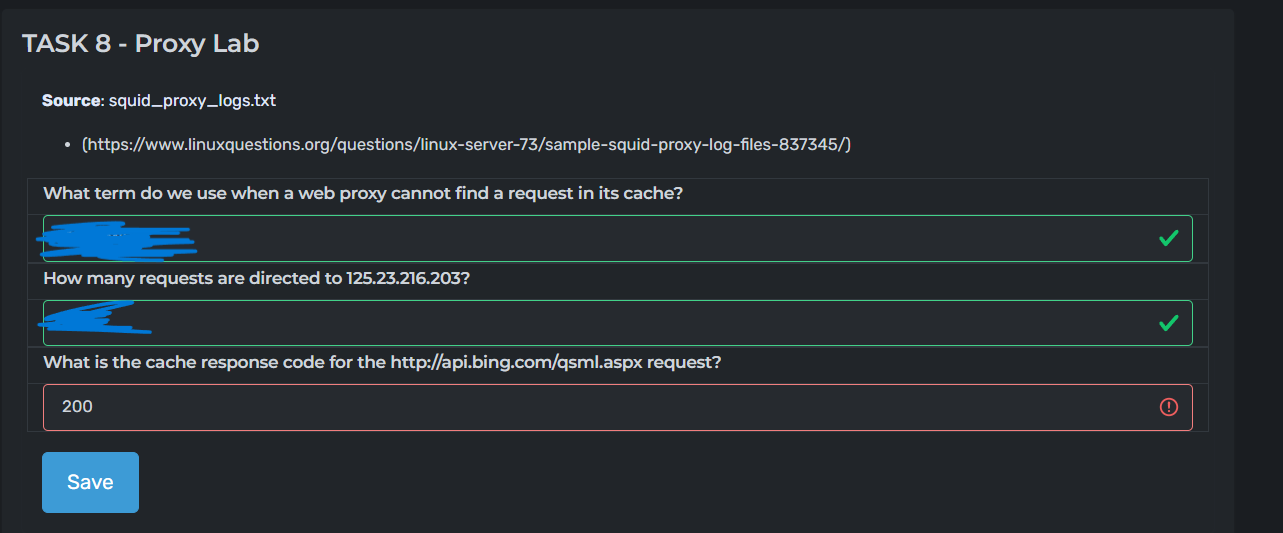The image size is (1283, 533).
Task: Click the blue scribble covering the second answer
Action: 92,318
